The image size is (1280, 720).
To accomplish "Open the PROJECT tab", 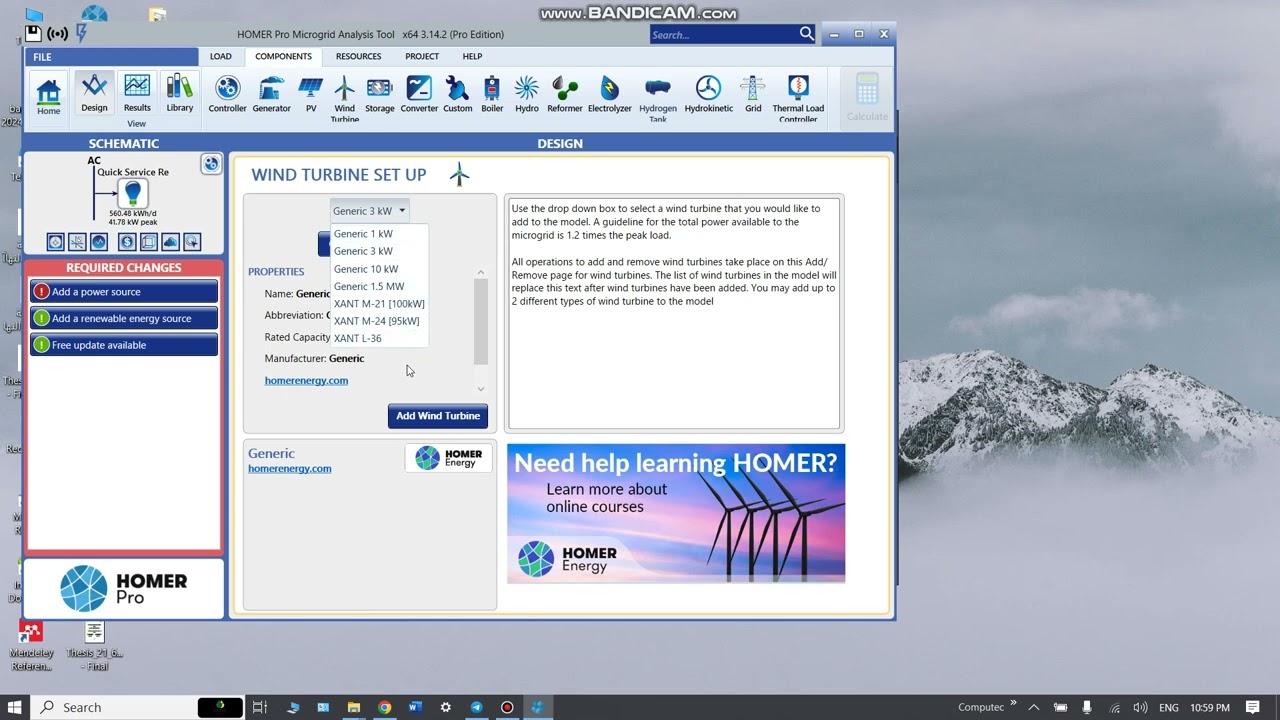I will 422,57.
